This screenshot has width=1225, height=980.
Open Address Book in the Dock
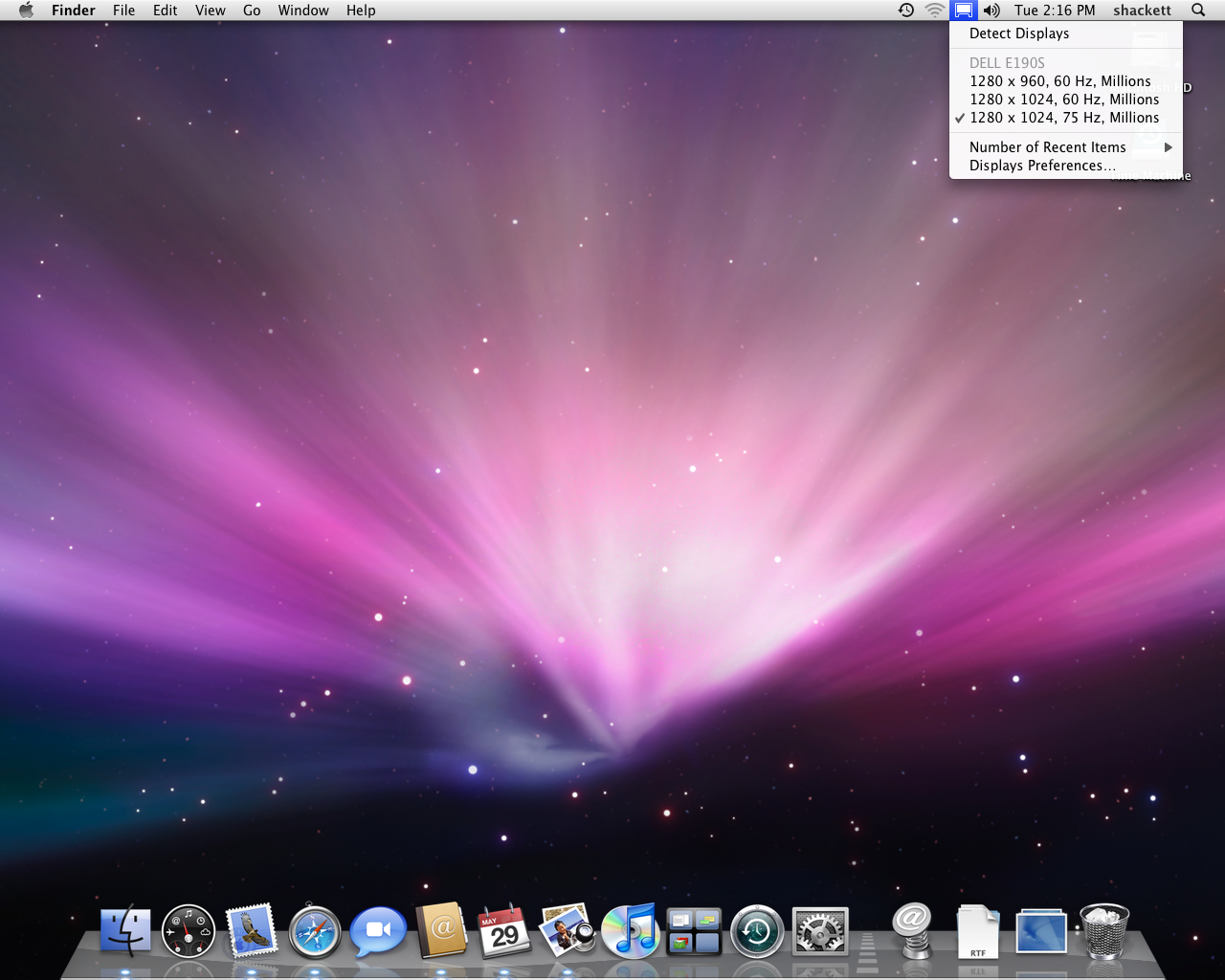click(441, 931)
